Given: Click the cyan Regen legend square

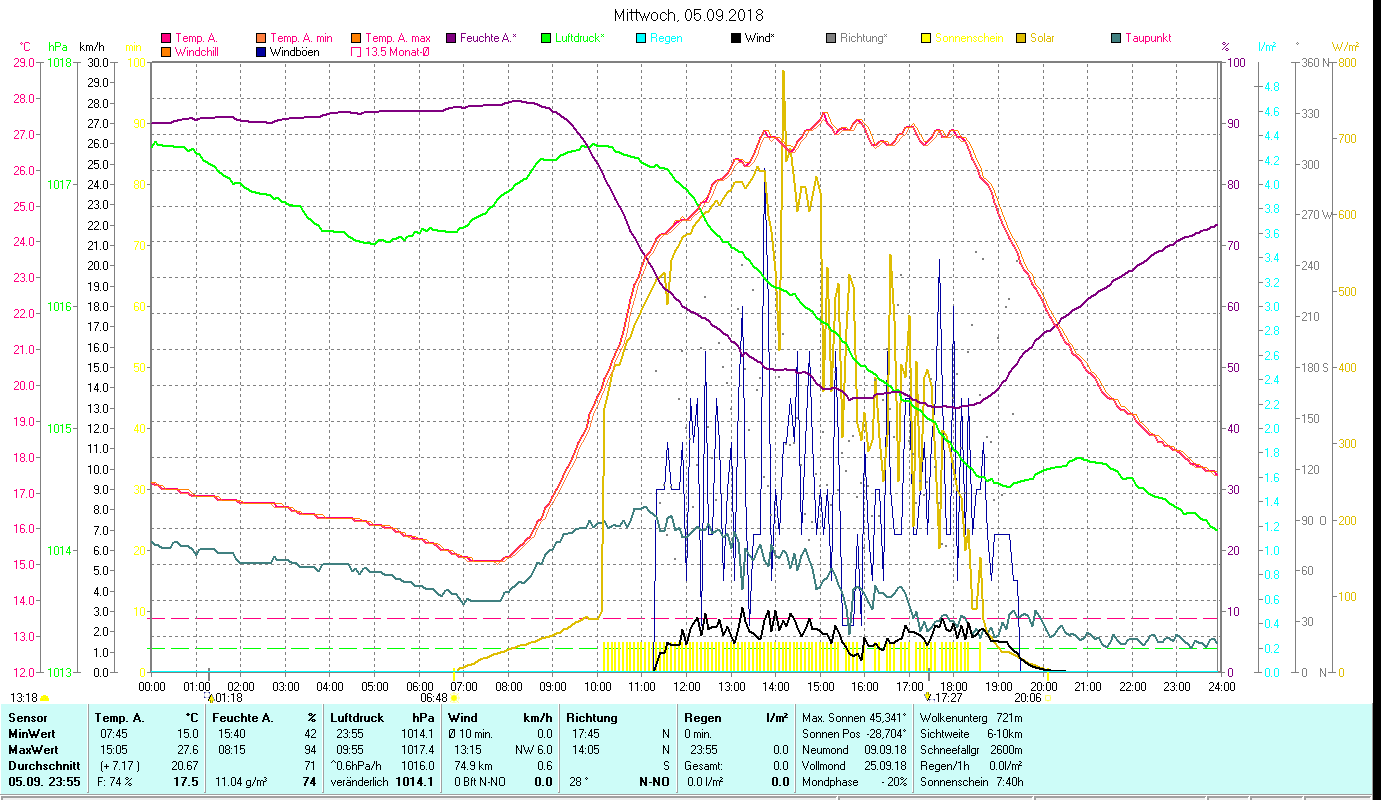Looking at the screenshot, I should 641,38.
